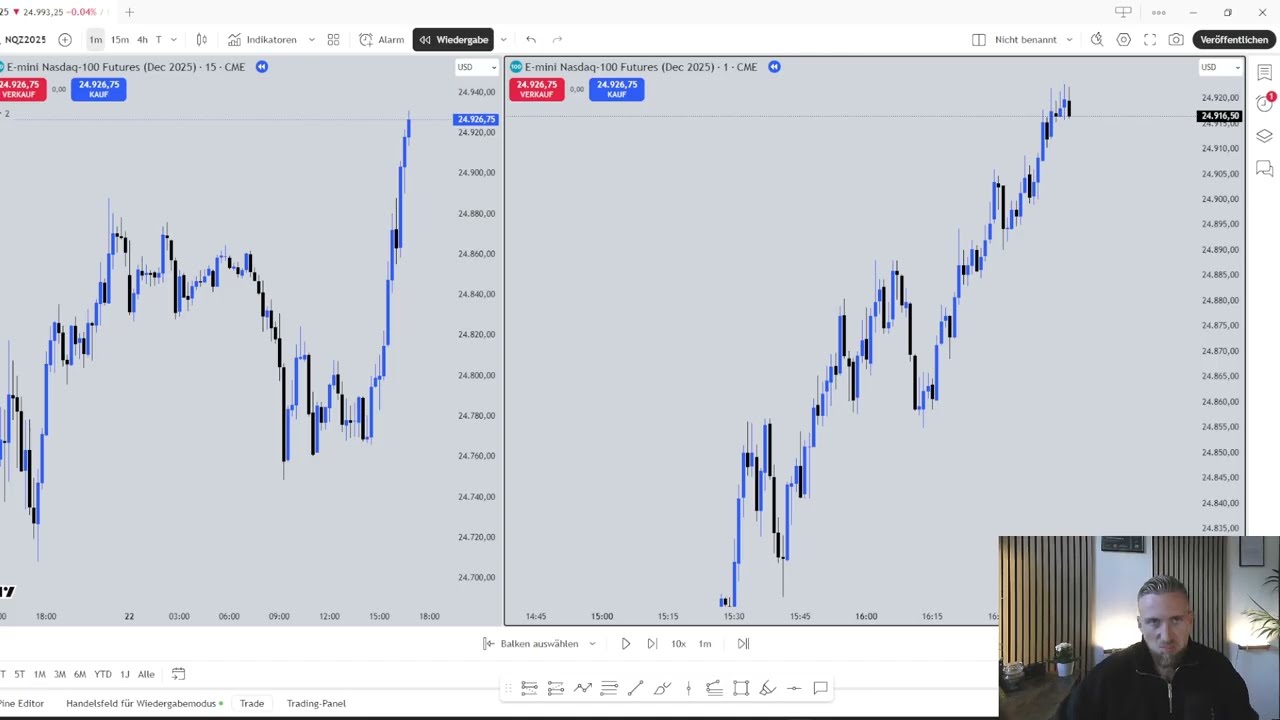Open the Balken auswählen bar selection dropdown
This screenshot has height=720, width=1280.
coord(539,644)
